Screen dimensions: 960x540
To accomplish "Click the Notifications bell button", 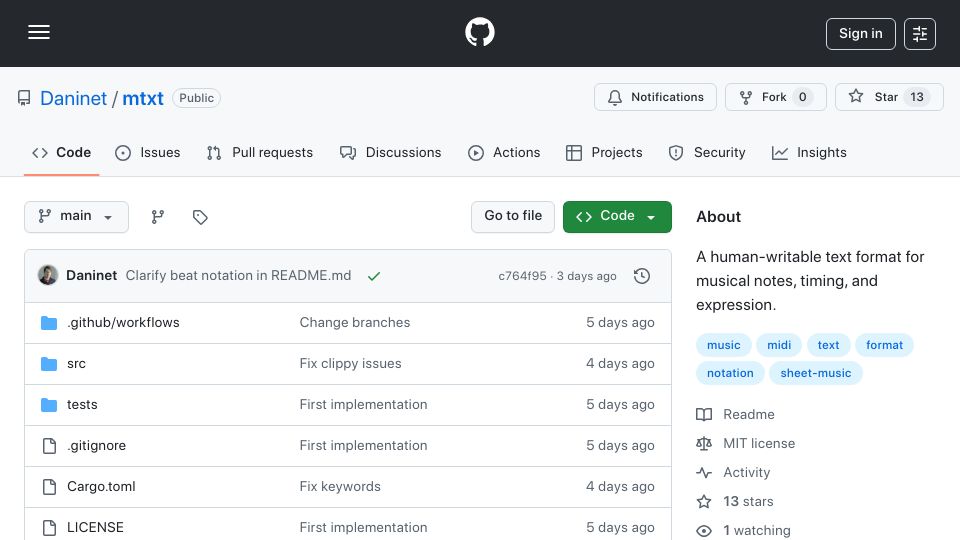I will tap(655, 97).
